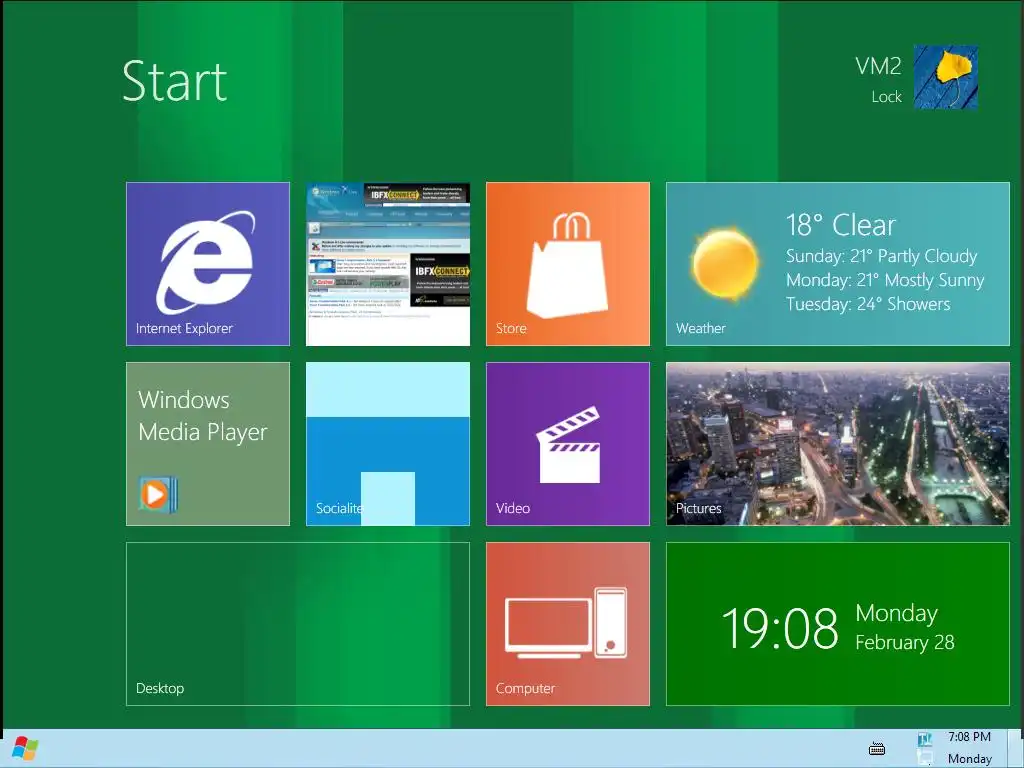The image size is (1024, 768).
Task: Open the Pictures tile with city photo
Action: click(x=838, y=444)
